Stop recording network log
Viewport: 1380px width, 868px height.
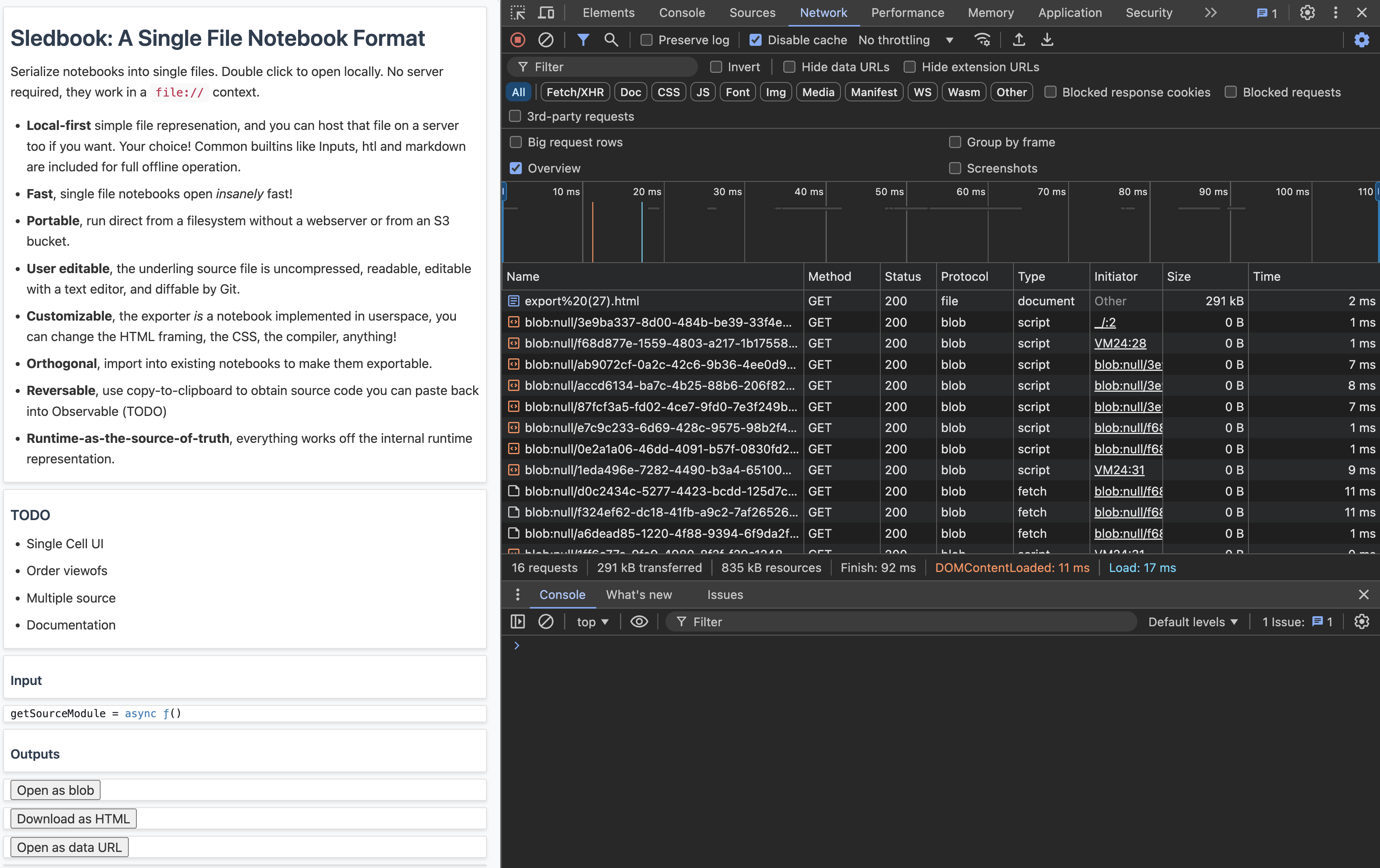[517, 39]
